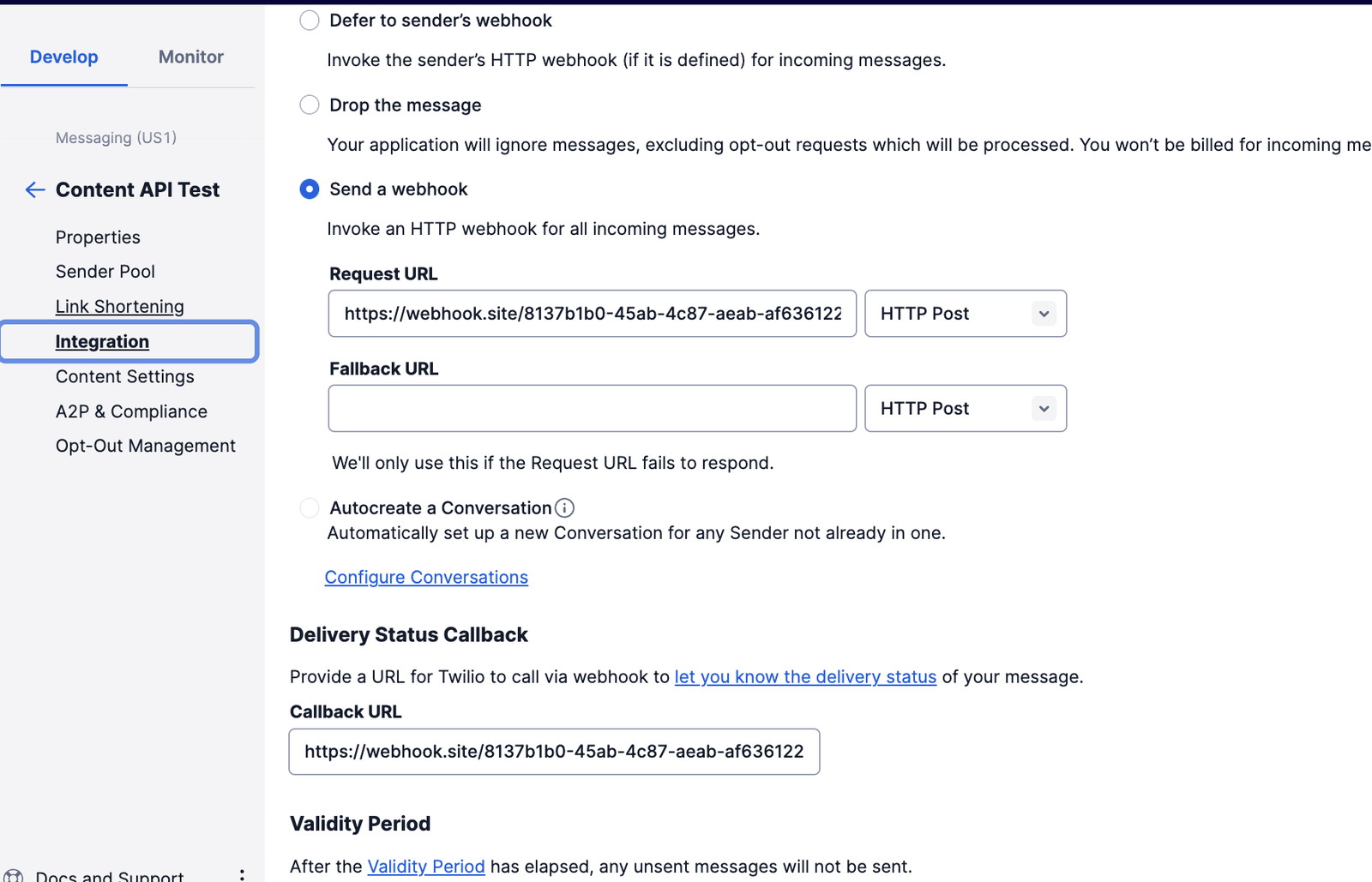Click the back arrow beside Content API Test
1372x882 pixels.
34,189
